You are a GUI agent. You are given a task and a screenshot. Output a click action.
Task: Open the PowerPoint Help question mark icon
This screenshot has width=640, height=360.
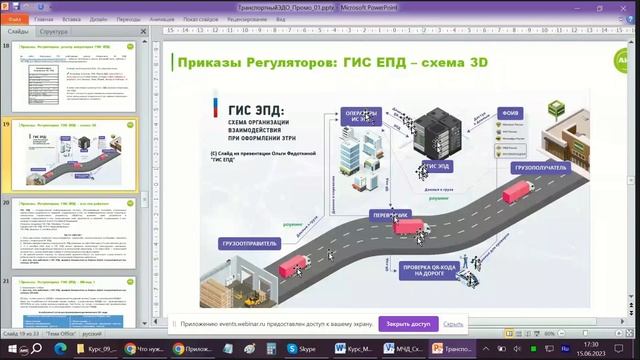(x=631, y=19)
